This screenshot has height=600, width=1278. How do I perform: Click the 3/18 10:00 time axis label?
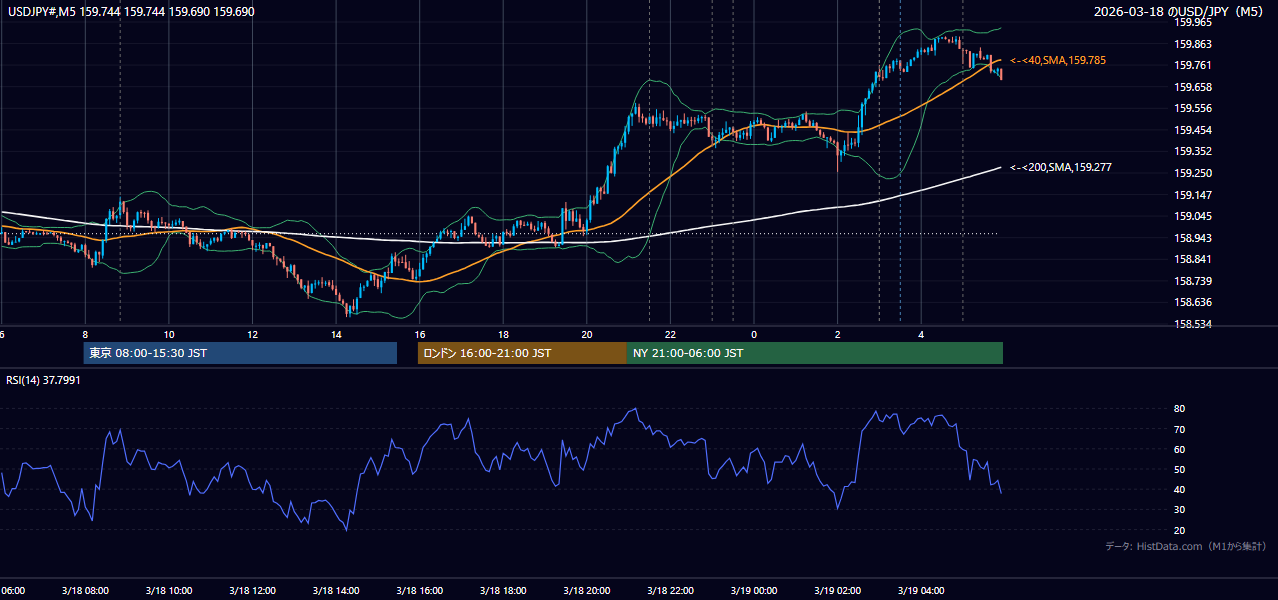169,591
